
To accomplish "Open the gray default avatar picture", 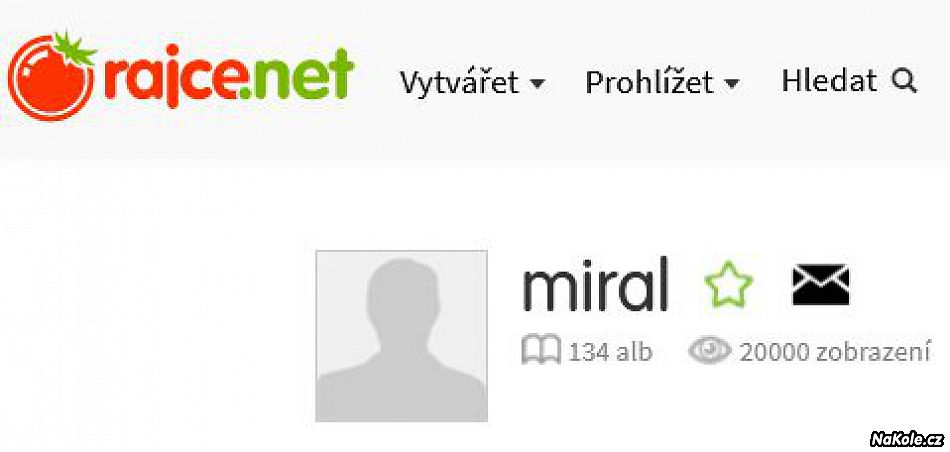I will click(402, 336).
